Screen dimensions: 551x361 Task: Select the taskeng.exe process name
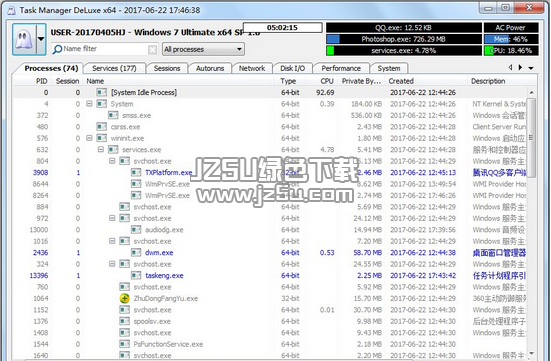click(x=164, y=275)
